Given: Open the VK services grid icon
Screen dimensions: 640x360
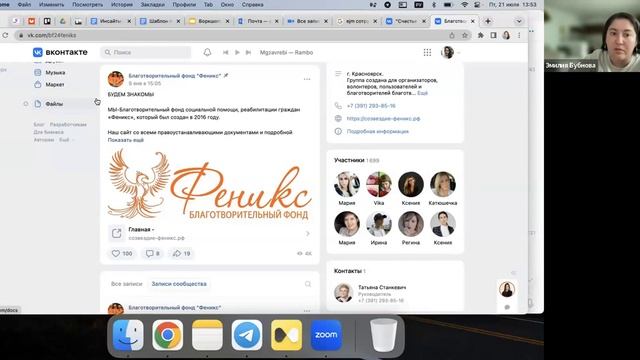Looking at the screenshot, I should tap(427, 52).
